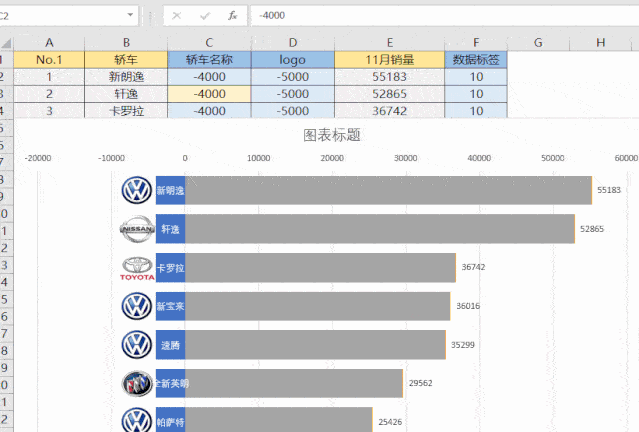Click the axis value 30000 on chart
This screenshot has width=639, height=432.
(405, 158)
